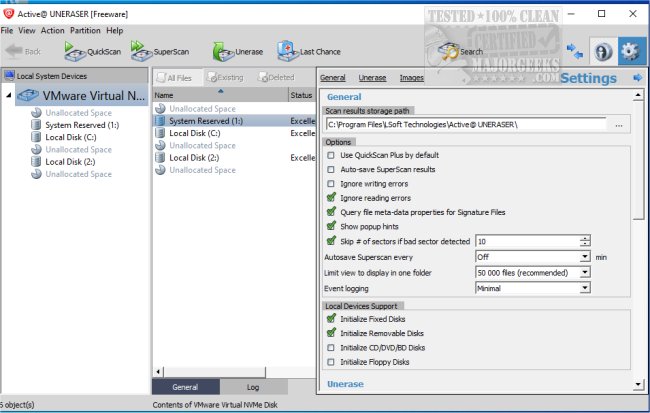Open the Action menu
The image size is (650, 413).
52,30
